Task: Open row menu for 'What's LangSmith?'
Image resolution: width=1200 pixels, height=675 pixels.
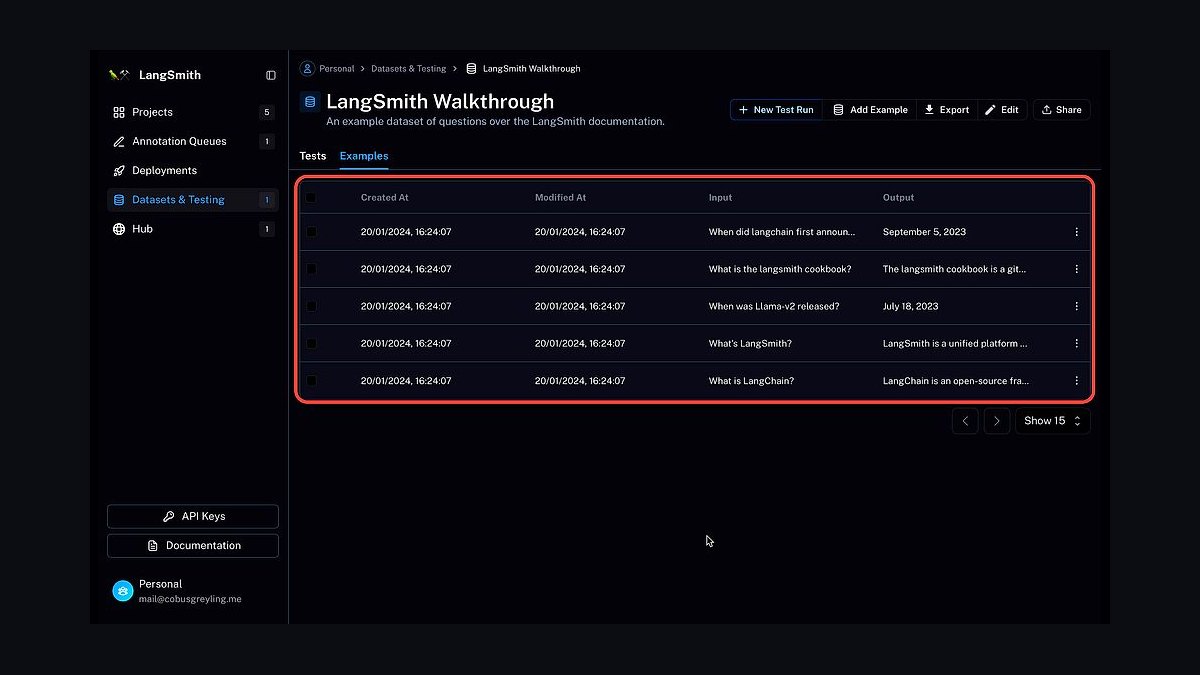Action: click(x=1076, y=343)
